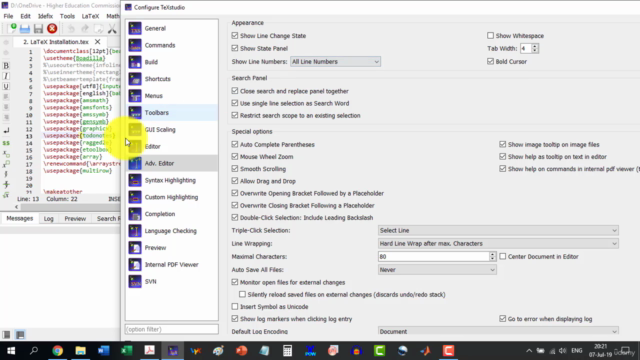Click the inline math $$ sidebar icon

point(6,143)
